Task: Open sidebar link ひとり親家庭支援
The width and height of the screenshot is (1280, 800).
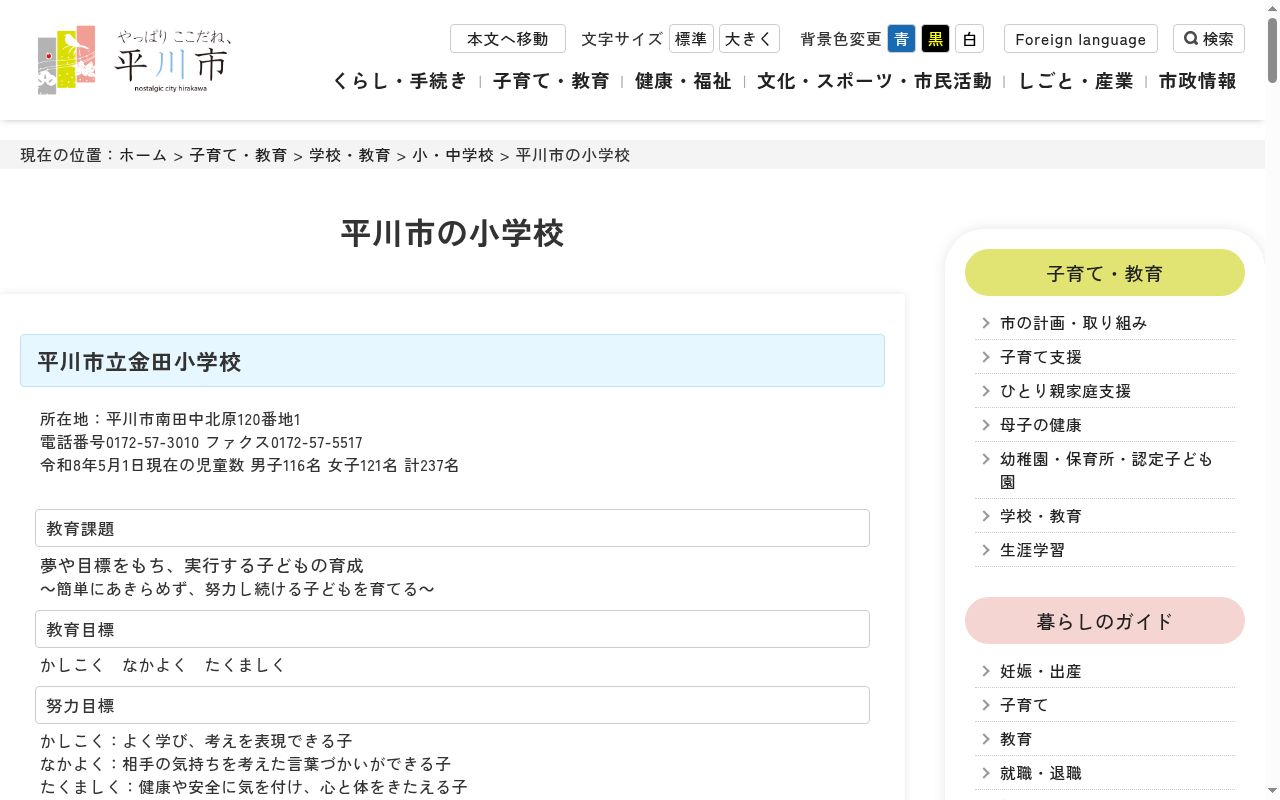Action: (1065, 391)
